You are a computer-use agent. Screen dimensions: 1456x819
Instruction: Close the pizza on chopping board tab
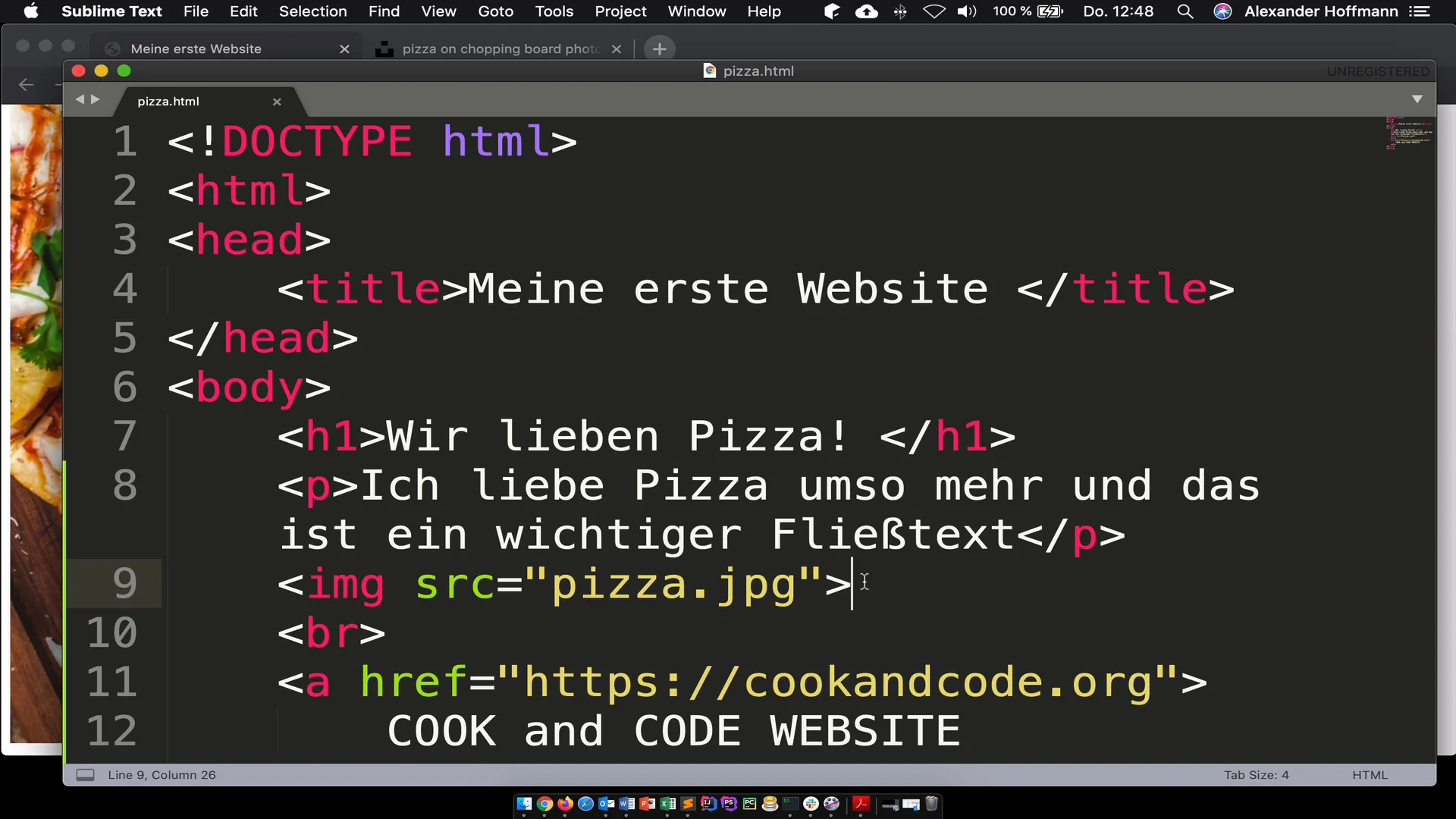[617, 49]
